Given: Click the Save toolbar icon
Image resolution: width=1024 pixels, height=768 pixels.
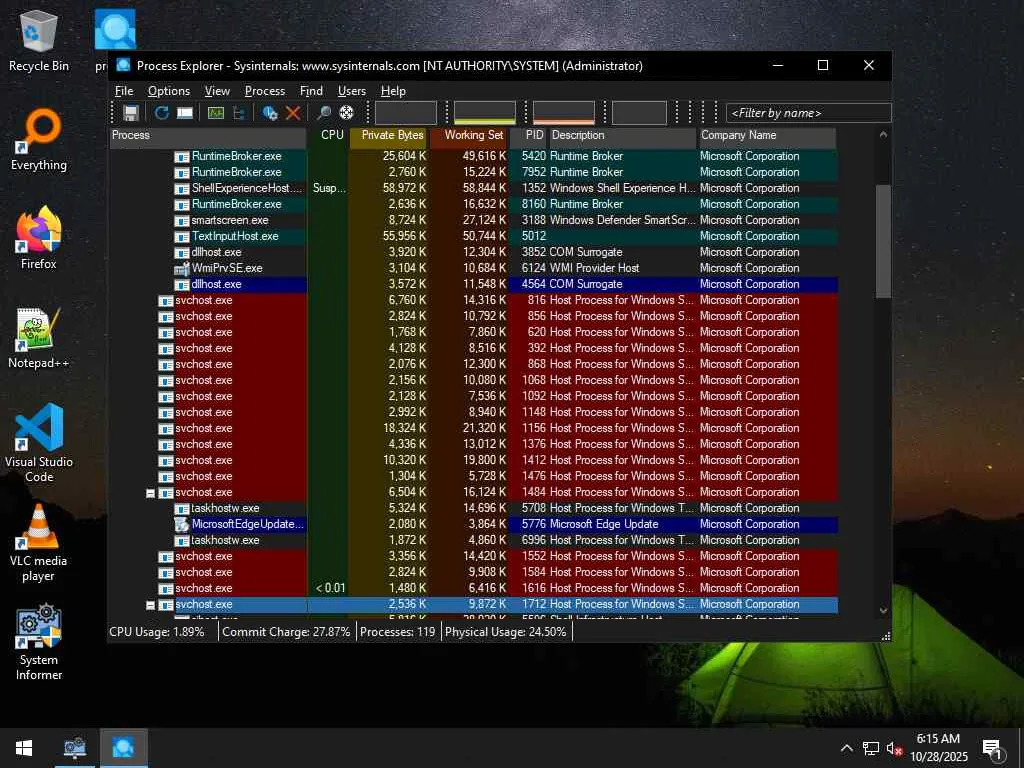Looking at the screenshot, I should (131, 113).
